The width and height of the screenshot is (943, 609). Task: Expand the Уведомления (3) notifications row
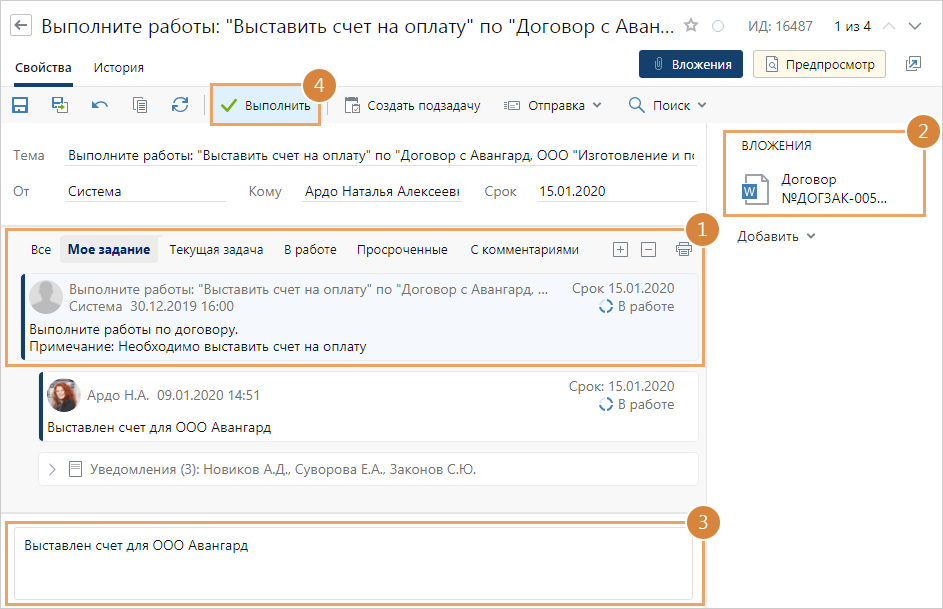[53, 468]
